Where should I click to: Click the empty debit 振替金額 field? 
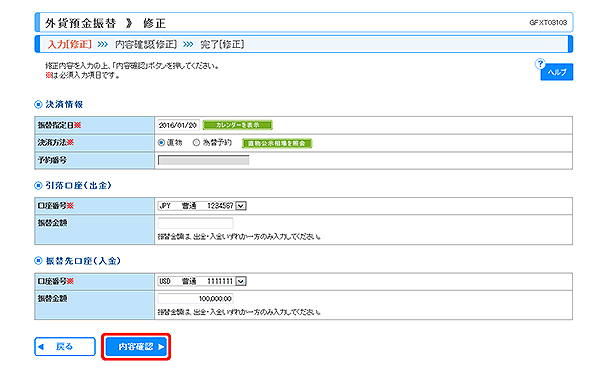(195, 223)
